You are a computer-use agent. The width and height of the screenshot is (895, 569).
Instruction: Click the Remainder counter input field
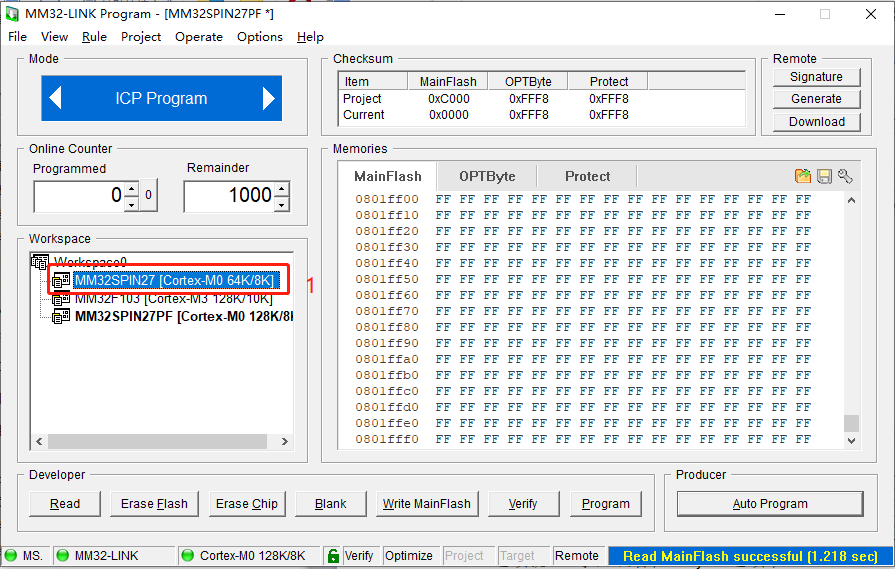coord(229,196)
